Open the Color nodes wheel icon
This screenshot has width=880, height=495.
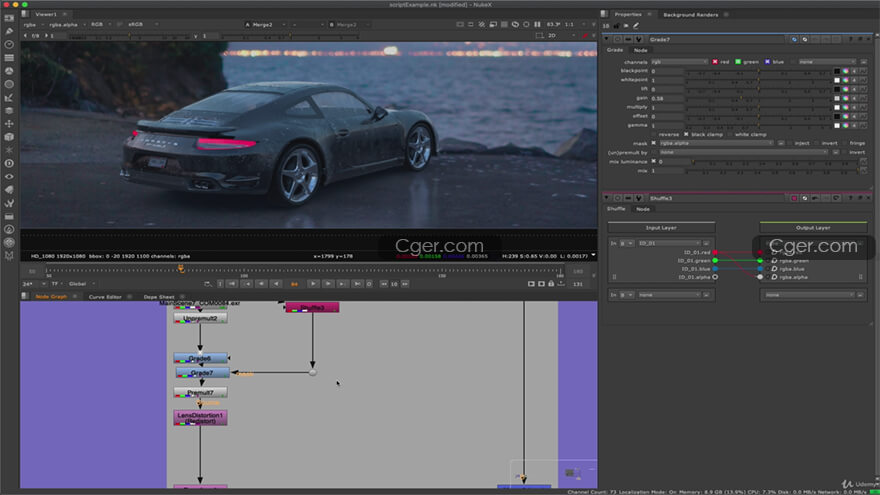click(x=9, y=71)
